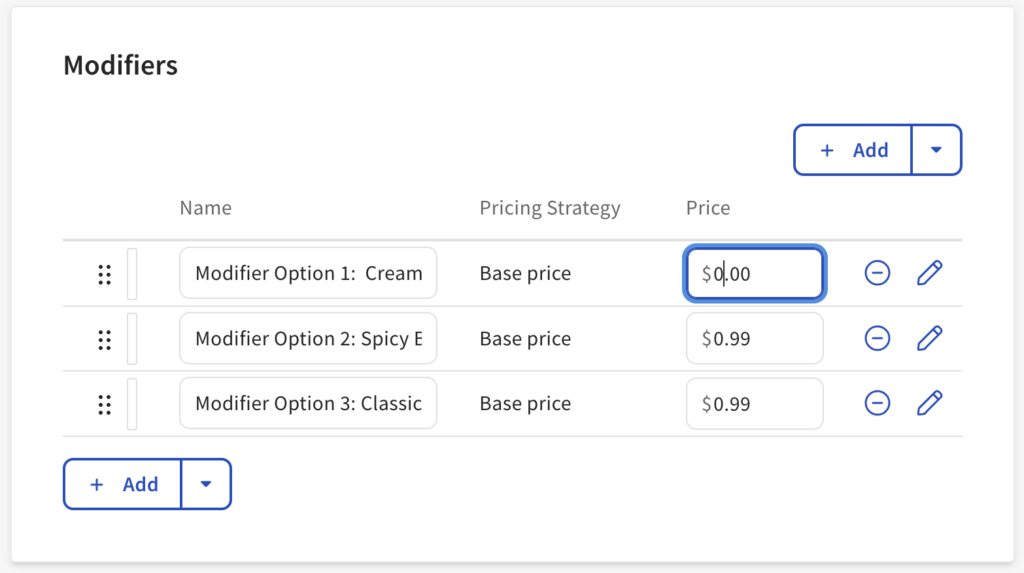Click Modifier Option 2 price field
1024x573 pixels.
click(755, 338)
